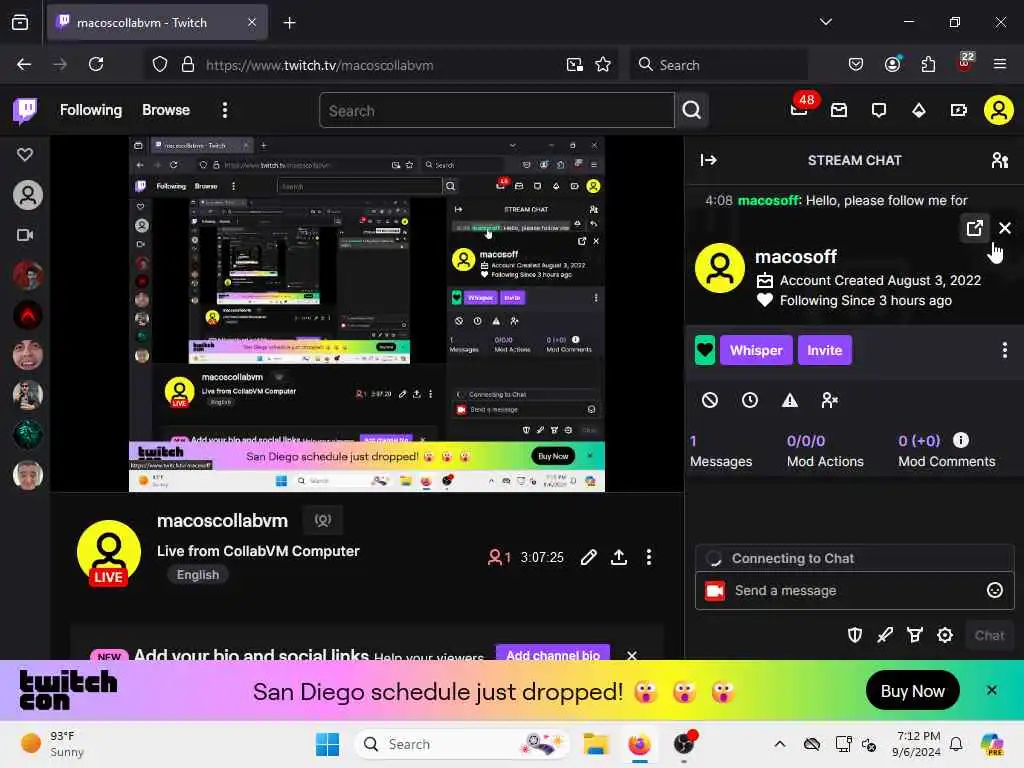This screenshot has width=1024, height=768.
Task: Bookmark page with Firefox star icon
Action: (x=603, y=65)
